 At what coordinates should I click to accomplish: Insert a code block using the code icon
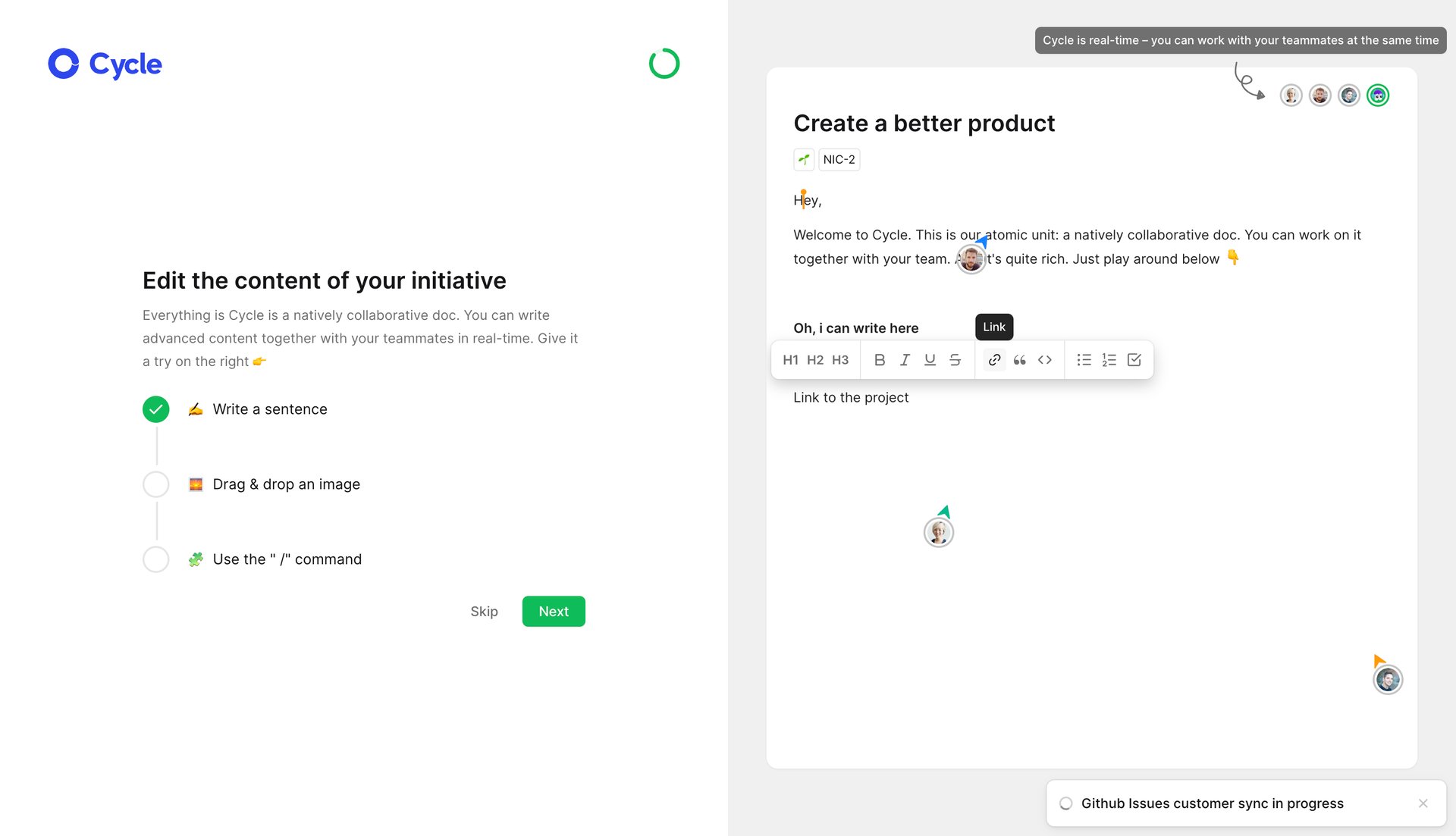[1044, 359]
